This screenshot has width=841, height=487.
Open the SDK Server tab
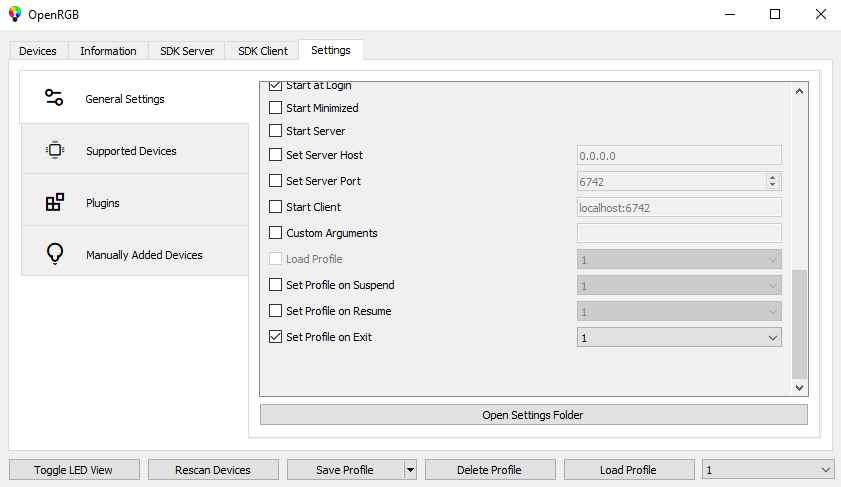click(187, 51)
